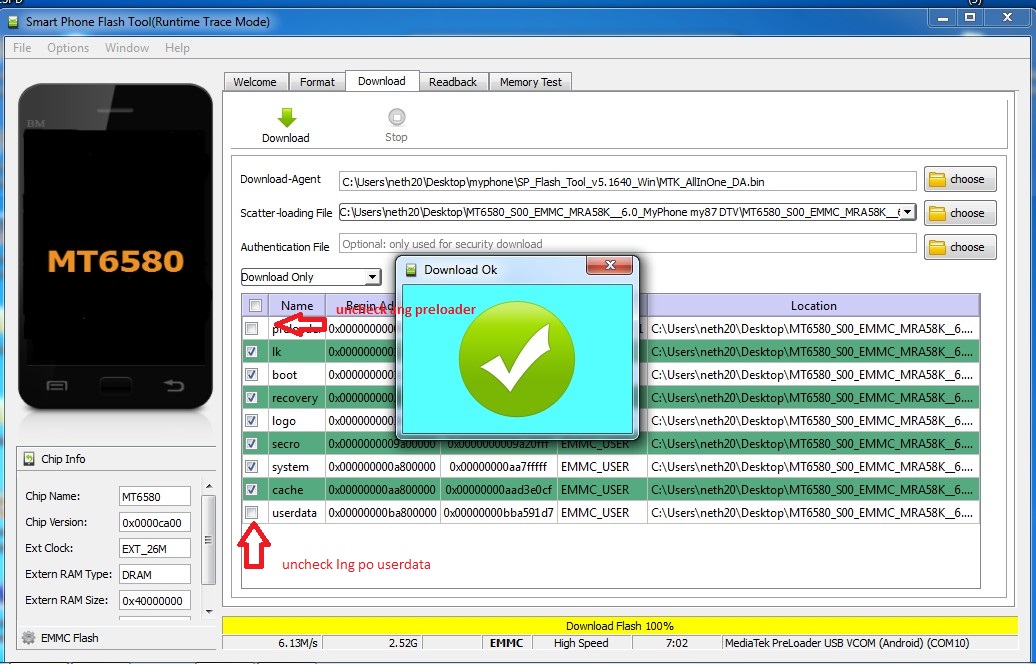Screen dimensions: 1036x664
Task: Click the Authentication File input field
Action: (628, 244)
